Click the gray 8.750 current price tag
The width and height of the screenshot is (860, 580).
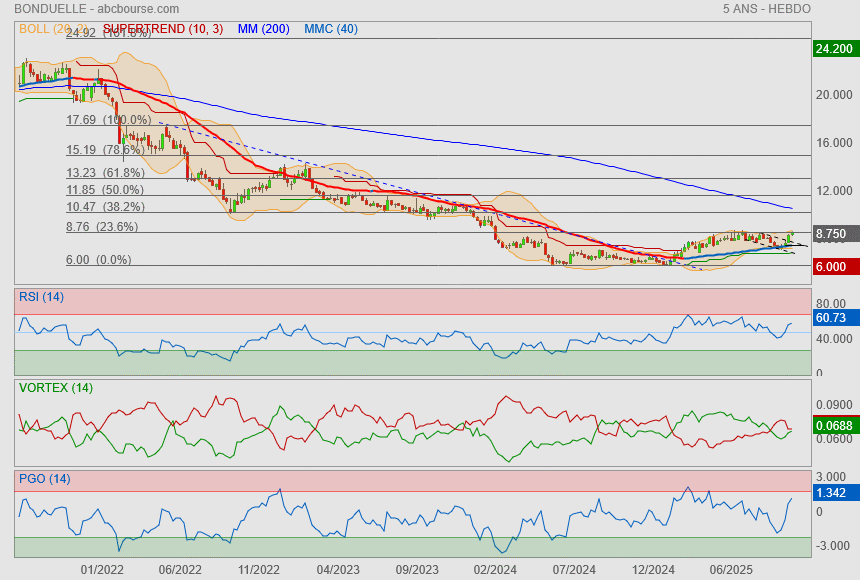[x=834, y=233]
